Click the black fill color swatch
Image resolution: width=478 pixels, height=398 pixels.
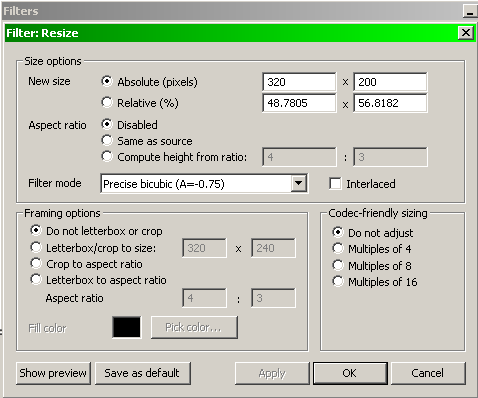tap(127, 327)
